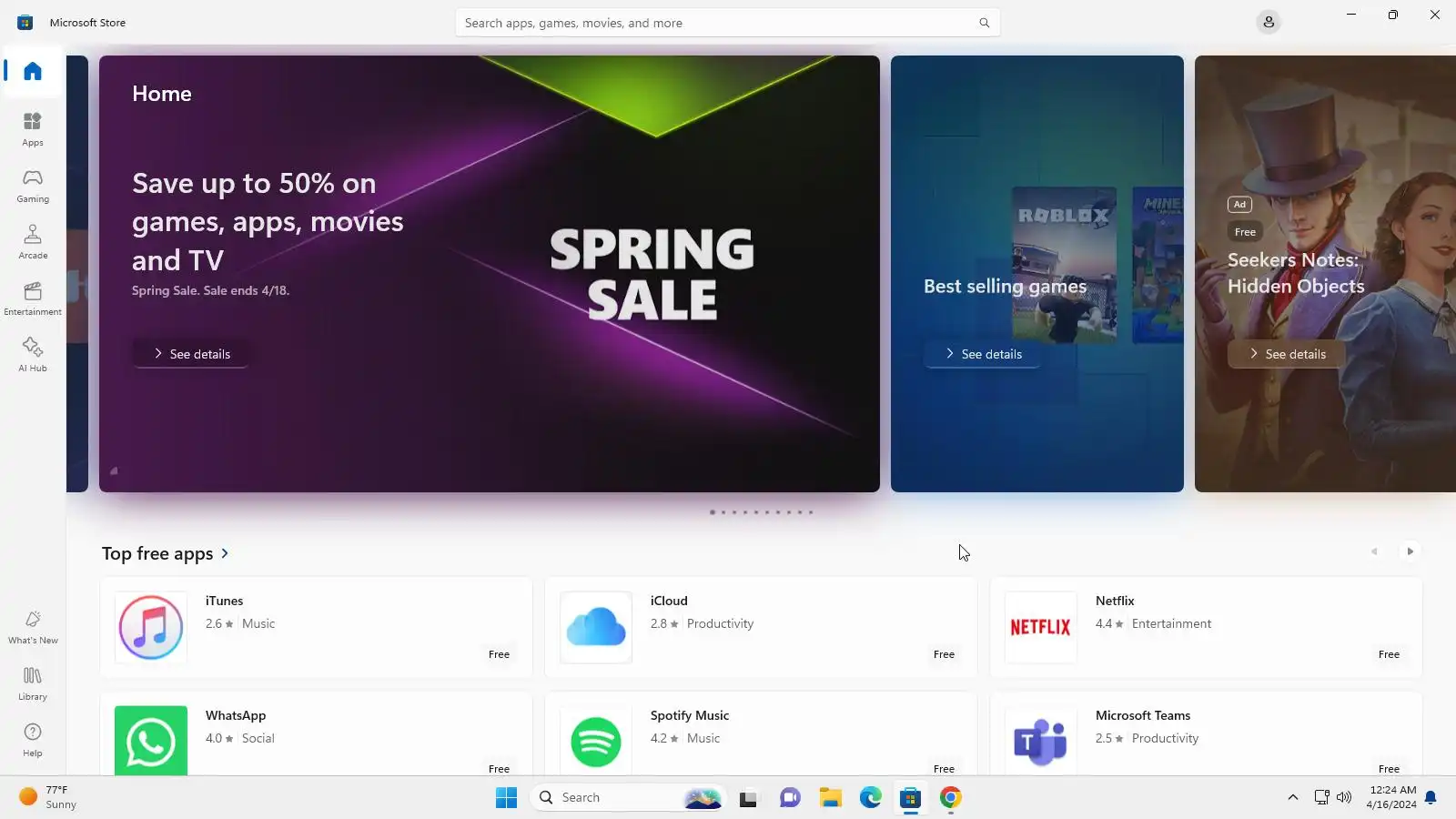This screenshot has width=1456, height=819.
Task: Open the Entertainment section in sidebar
Action: pyautogui.click(x=33, y=298)
